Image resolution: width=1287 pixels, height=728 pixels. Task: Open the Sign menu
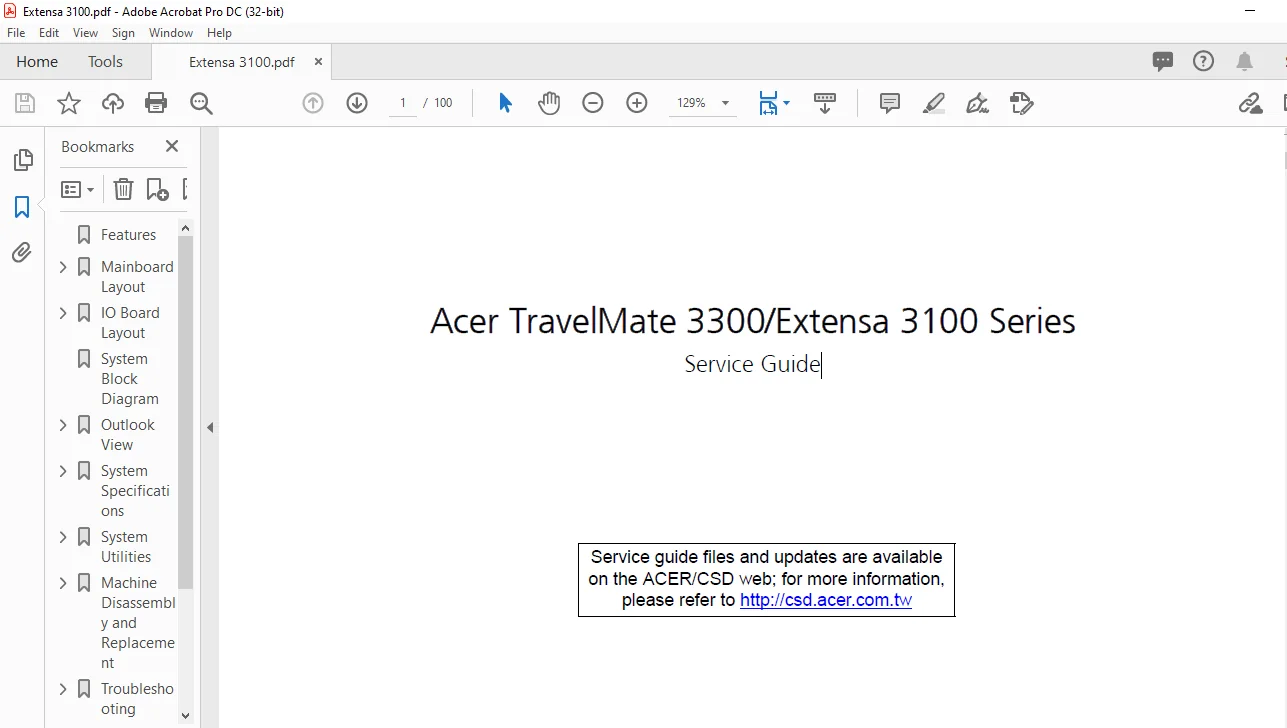(x=123, y=33)
